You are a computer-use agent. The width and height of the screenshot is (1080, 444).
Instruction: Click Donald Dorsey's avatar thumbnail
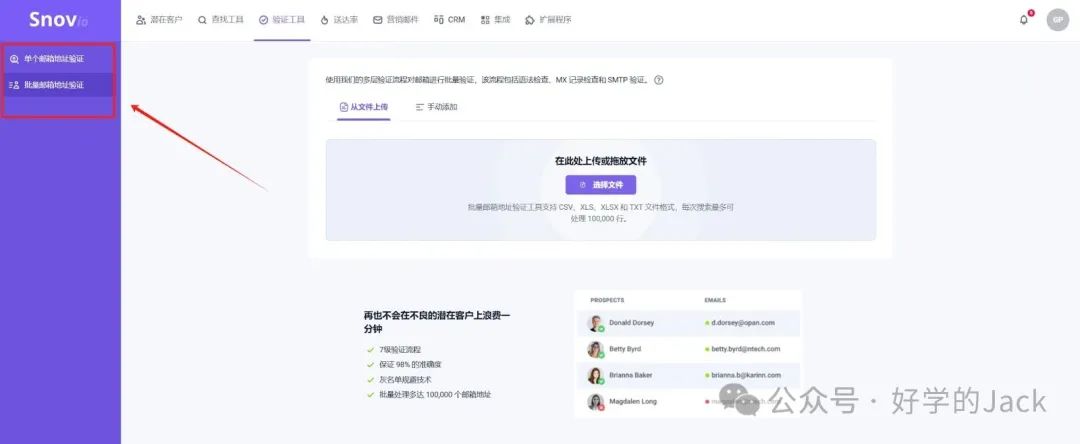(595, 324)
